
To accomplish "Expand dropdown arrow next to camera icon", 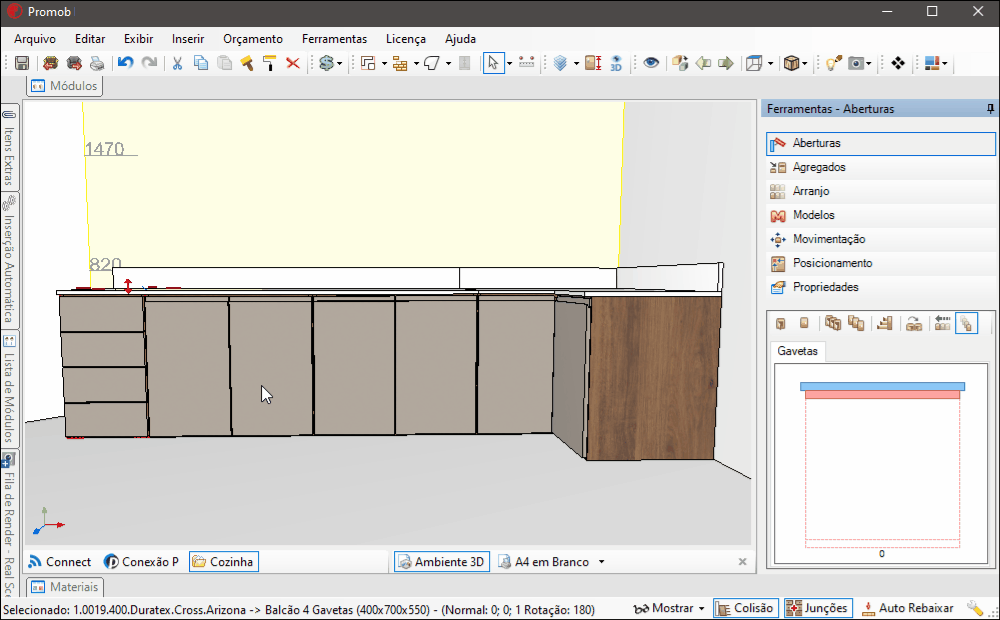I will point(869,63).
